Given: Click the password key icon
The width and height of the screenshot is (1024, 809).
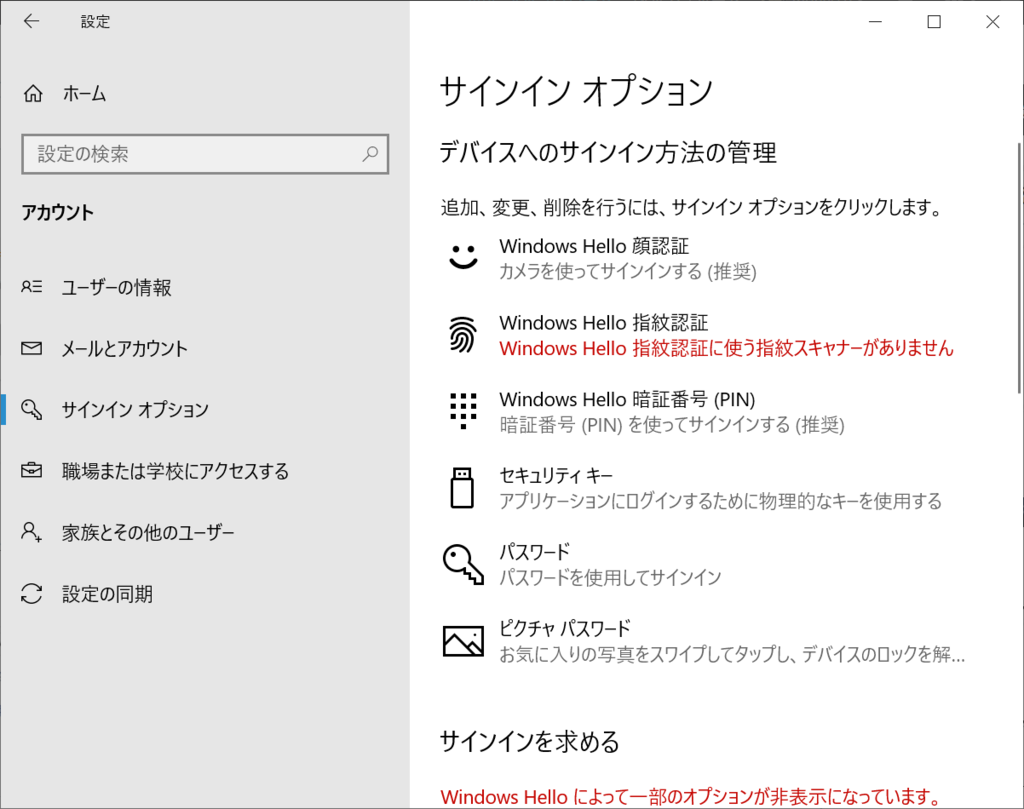Looking at the screenshot, I should point(463,564).
